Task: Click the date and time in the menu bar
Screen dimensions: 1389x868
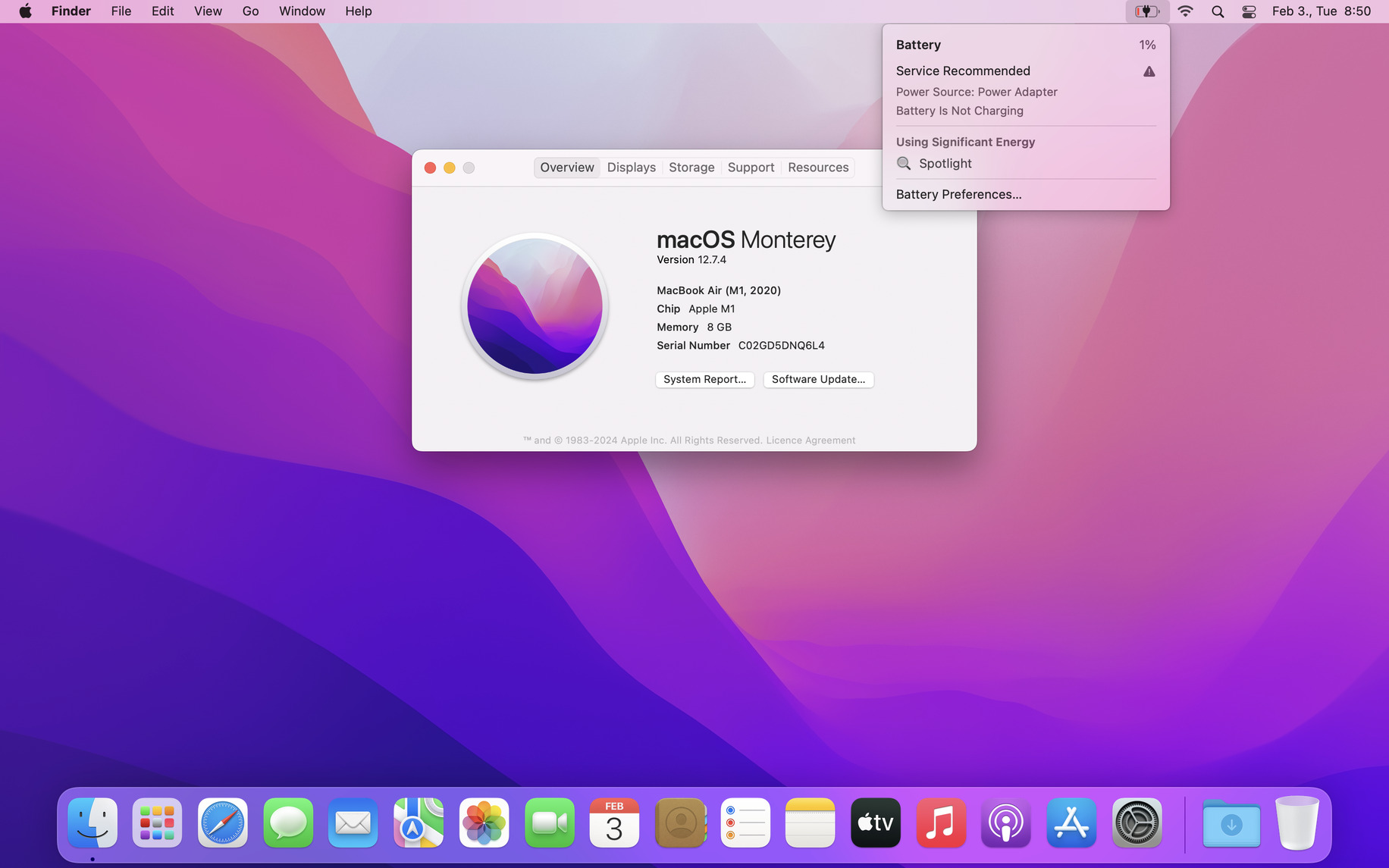Action: tap(1322, 11)
